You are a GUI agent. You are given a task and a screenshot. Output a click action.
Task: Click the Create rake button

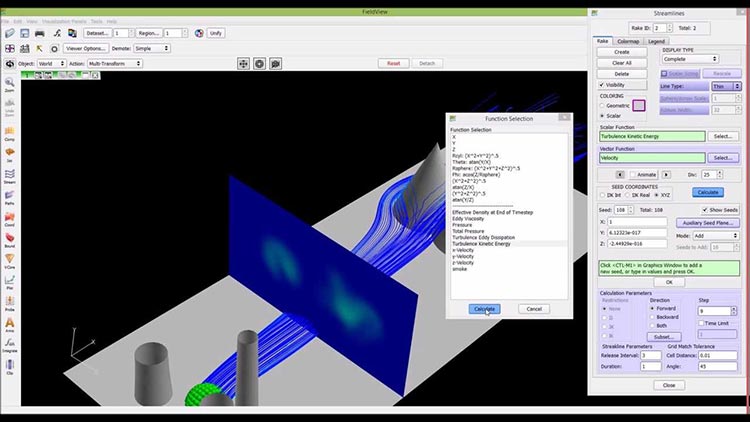point(622,52)
